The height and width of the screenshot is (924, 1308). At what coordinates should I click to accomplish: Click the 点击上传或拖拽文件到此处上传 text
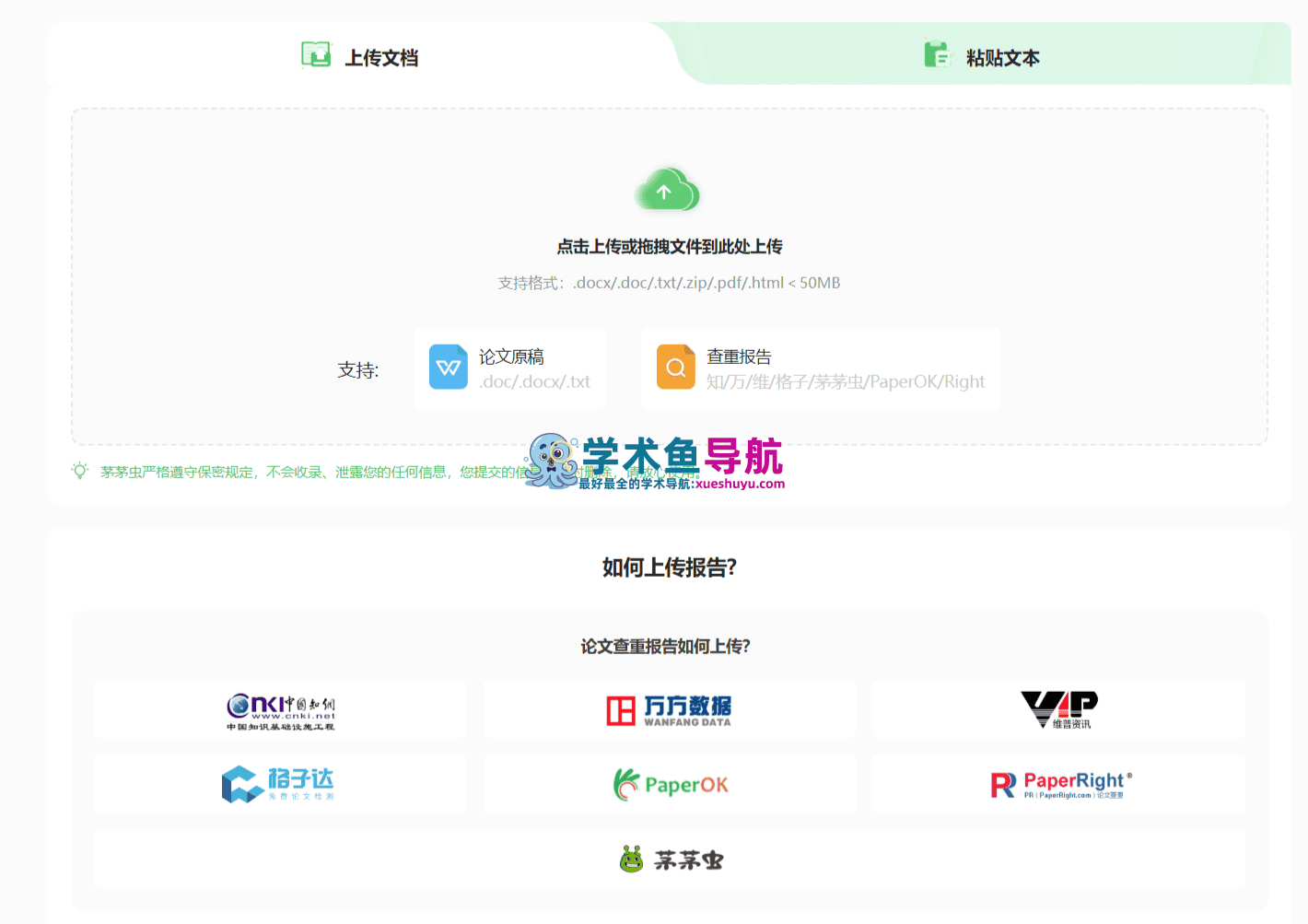pyautogui.click(x=670, y=247)
